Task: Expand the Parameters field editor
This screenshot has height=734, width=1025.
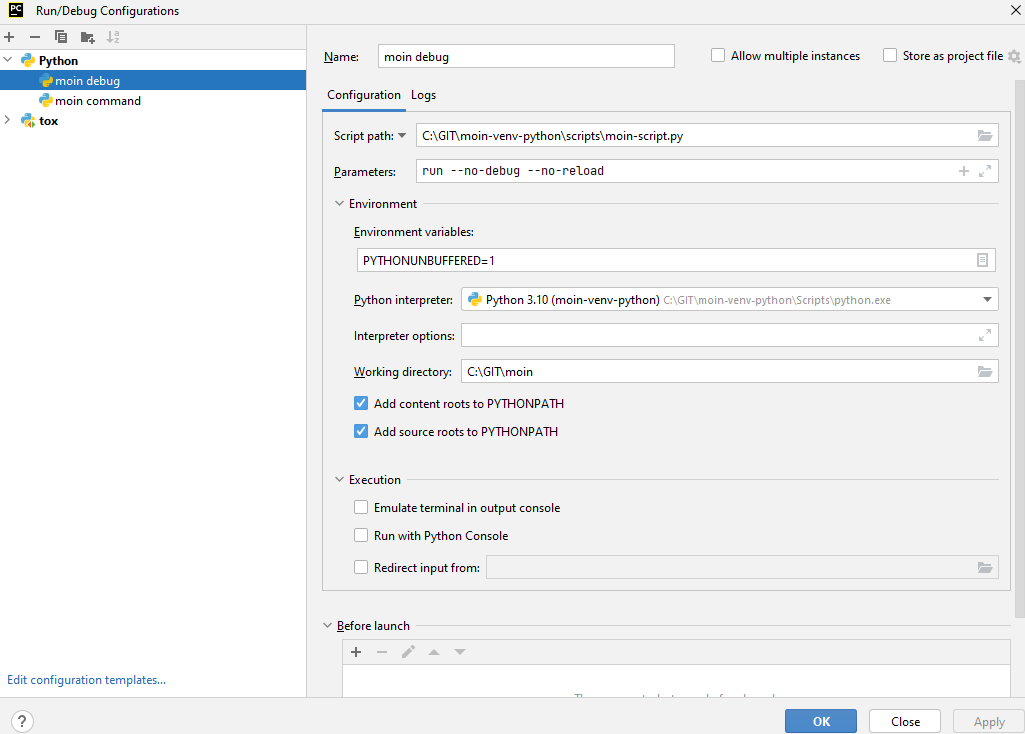Action: 984,171
